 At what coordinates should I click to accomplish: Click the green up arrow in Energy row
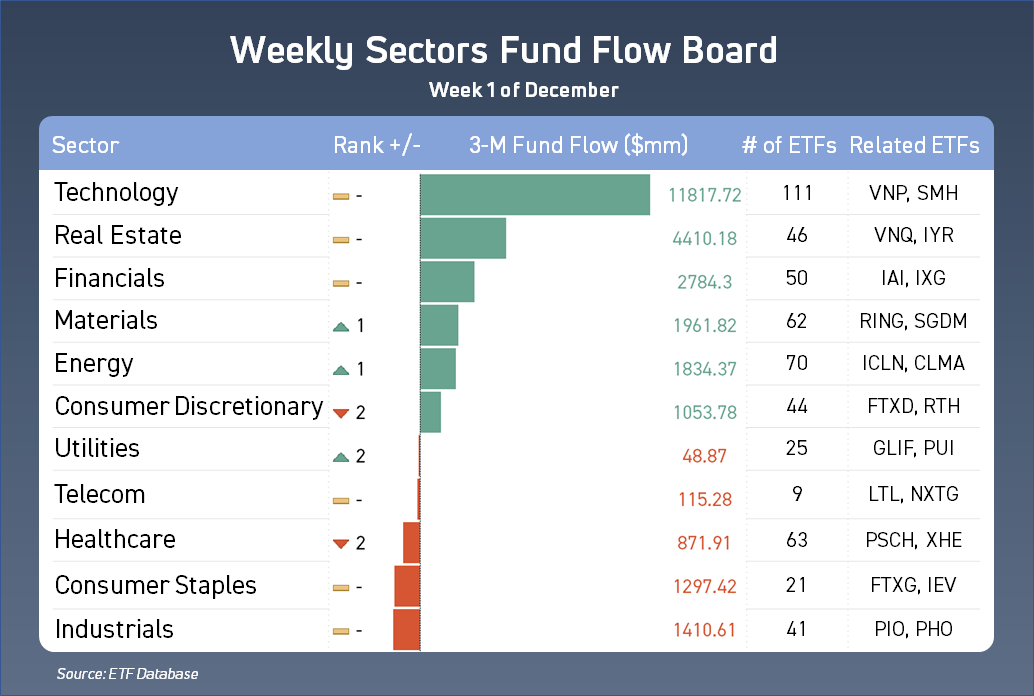pyautogui.click(x=341, y=369)
